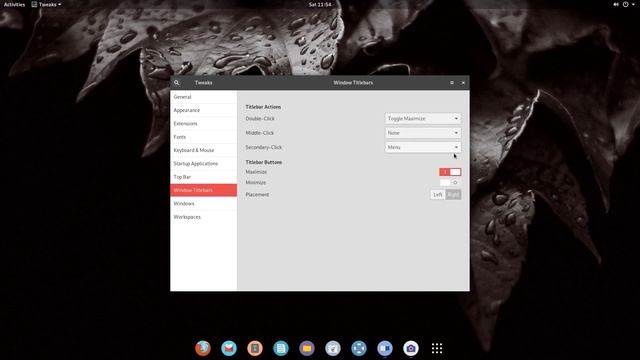This screenshot has width=640, height=360.
Task: Click the Secondary-Click label
Action: pos(264,147)
